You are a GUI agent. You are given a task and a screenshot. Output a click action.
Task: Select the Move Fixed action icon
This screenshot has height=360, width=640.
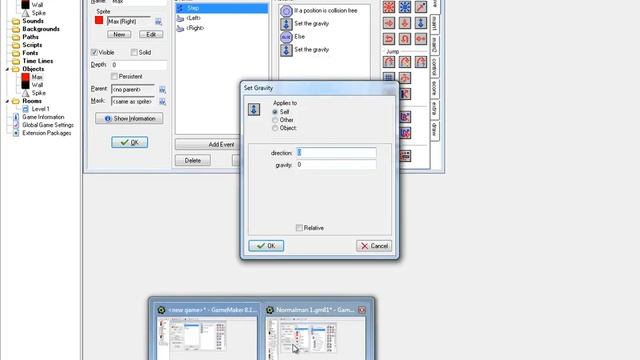click(x=389, y=6)
